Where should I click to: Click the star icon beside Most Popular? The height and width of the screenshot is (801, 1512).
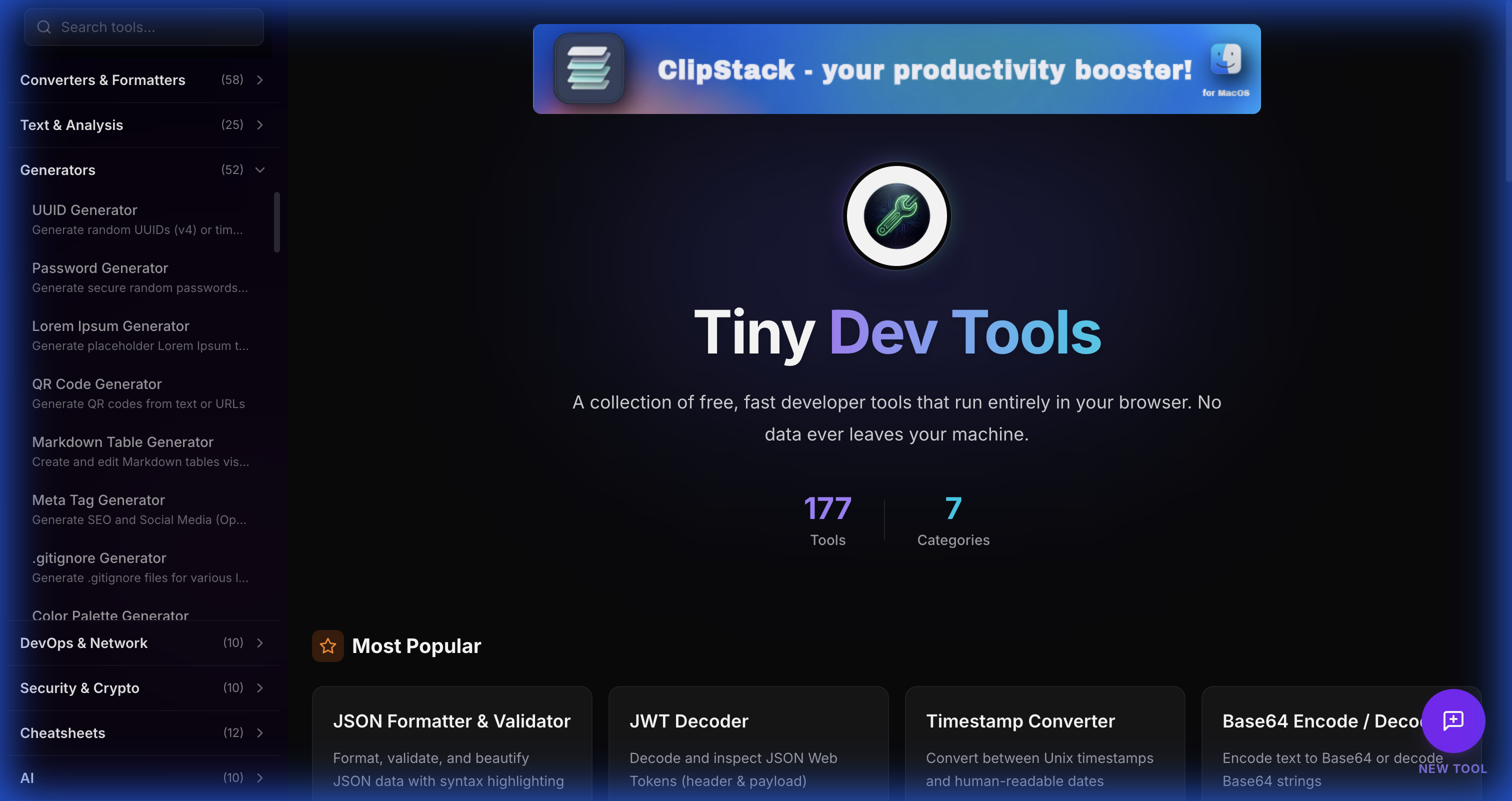327,645
